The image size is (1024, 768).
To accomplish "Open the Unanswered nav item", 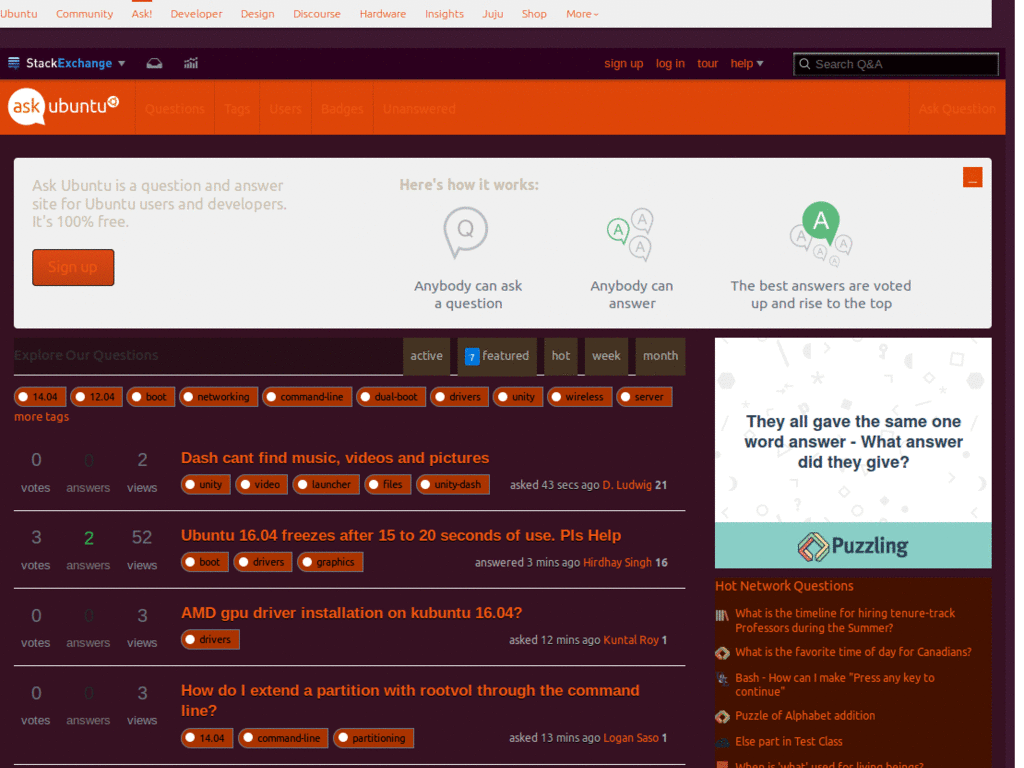I will (419, 108).
